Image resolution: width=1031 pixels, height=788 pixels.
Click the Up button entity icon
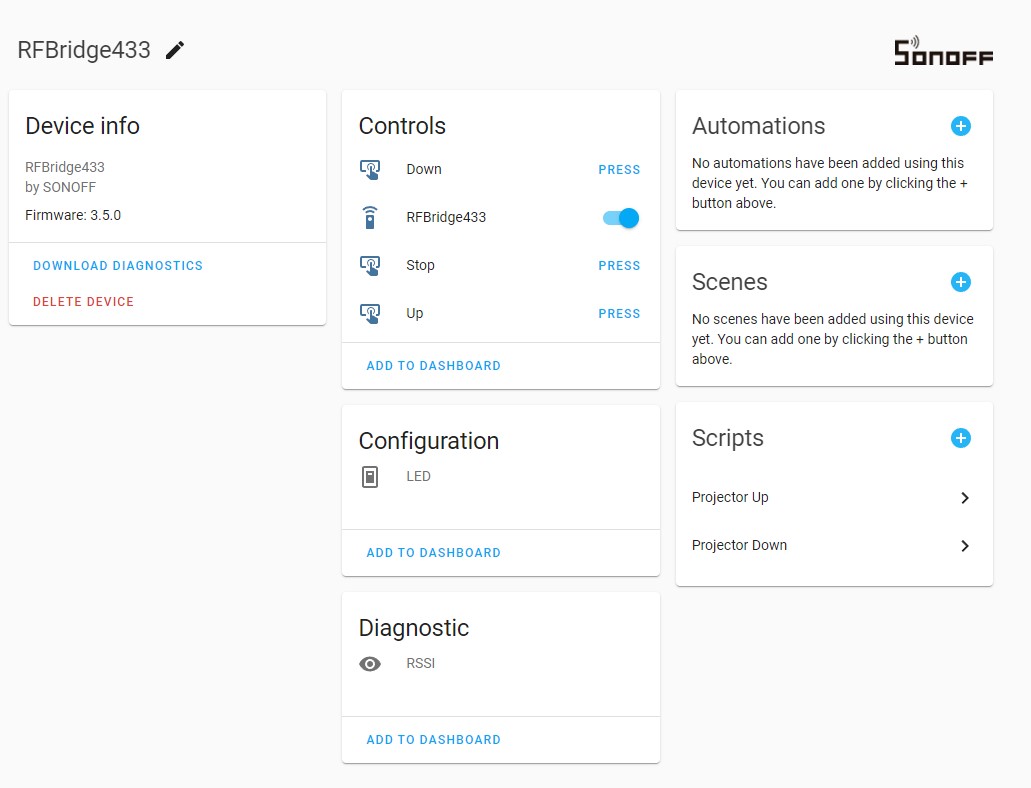tap(370, 314)
